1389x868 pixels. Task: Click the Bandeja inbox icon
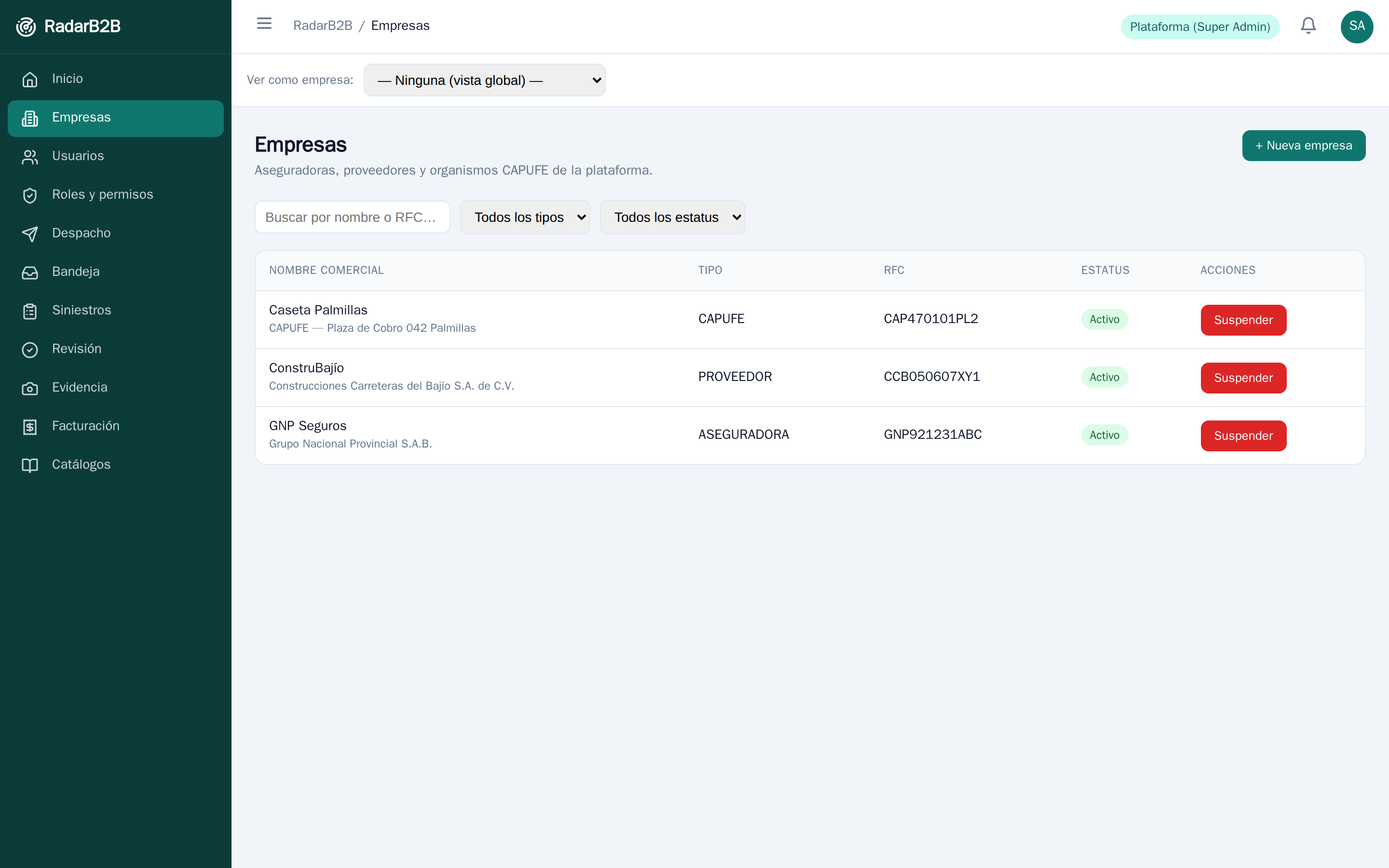(30, 272)
